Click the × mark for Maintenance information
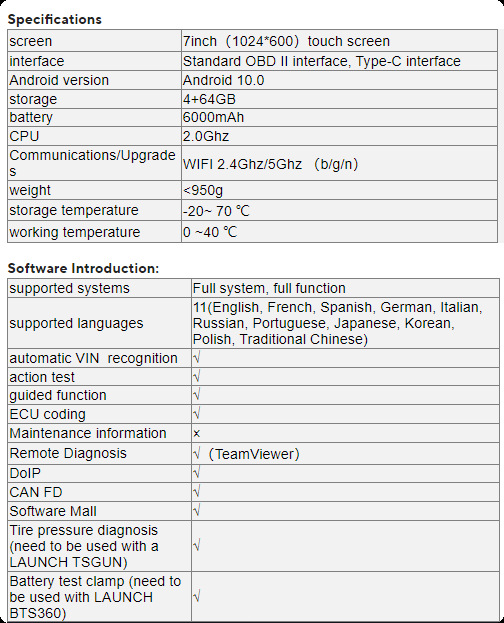 pyautogui.click(x=196, y=433)
